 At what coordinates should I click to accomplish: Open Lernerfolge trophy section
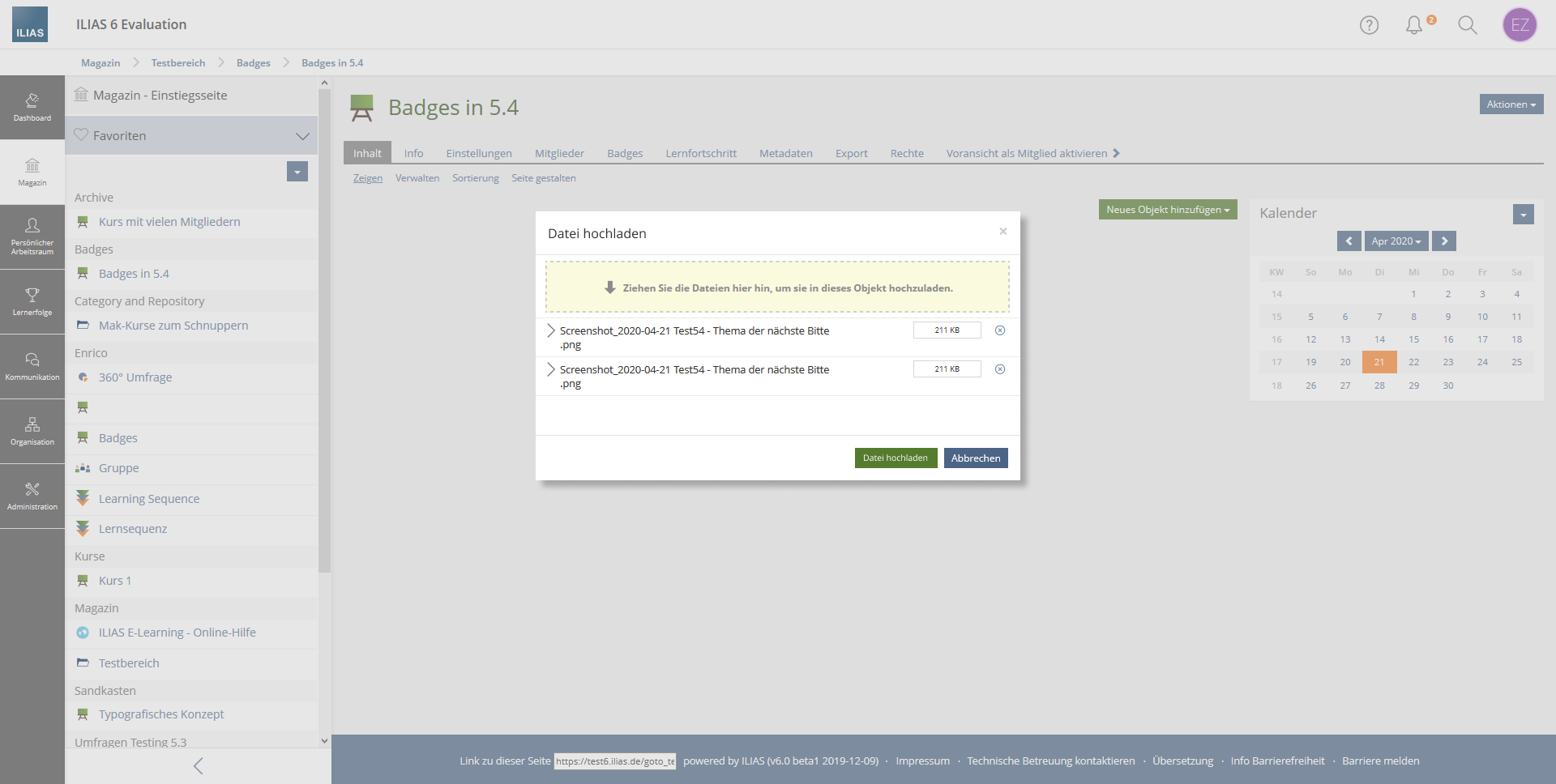tap(32, 302)
